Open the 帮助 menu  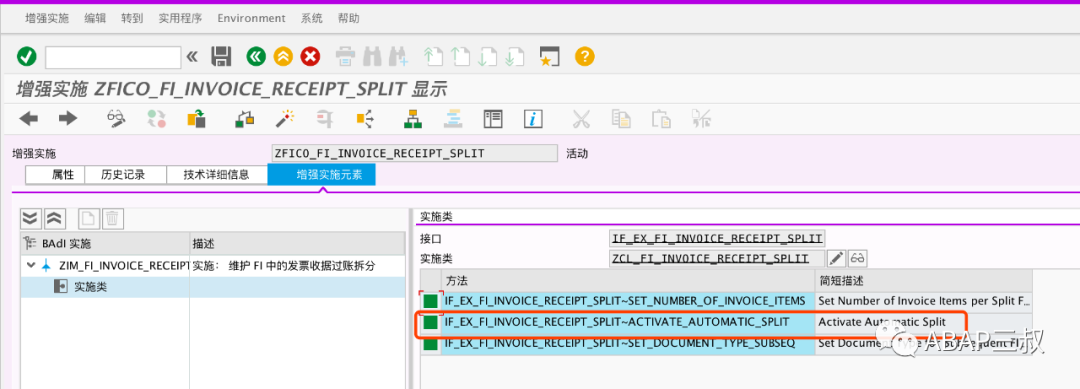[349, 19]
